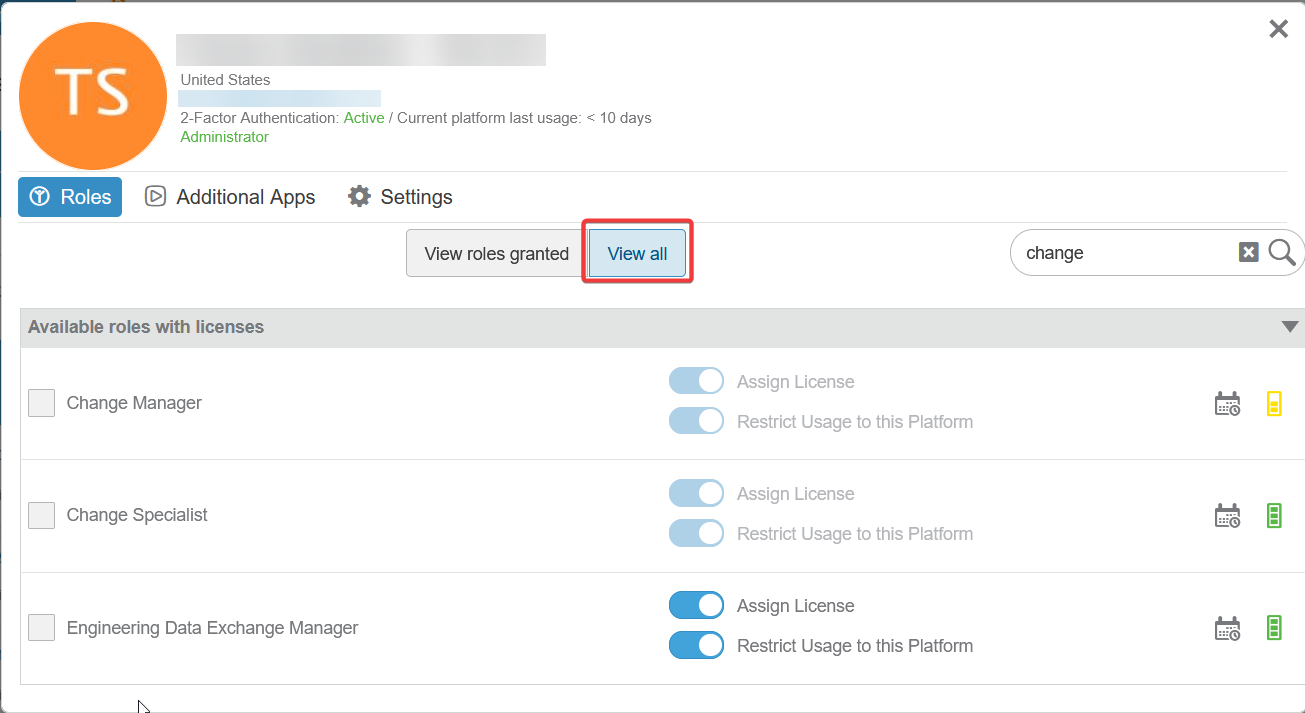The width and height of the screenshot is (1305, 713).
Task: Click the 2-Factor Authentication Active status
Action: coord(364,118)
